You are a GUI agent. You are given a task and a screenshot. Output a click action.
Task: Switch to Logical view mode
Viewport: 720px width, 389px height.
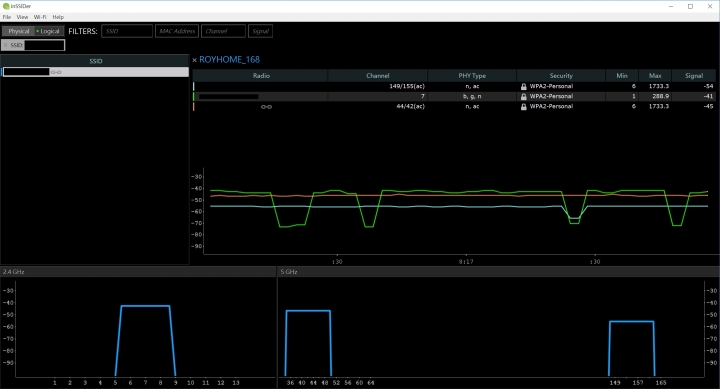49,31
